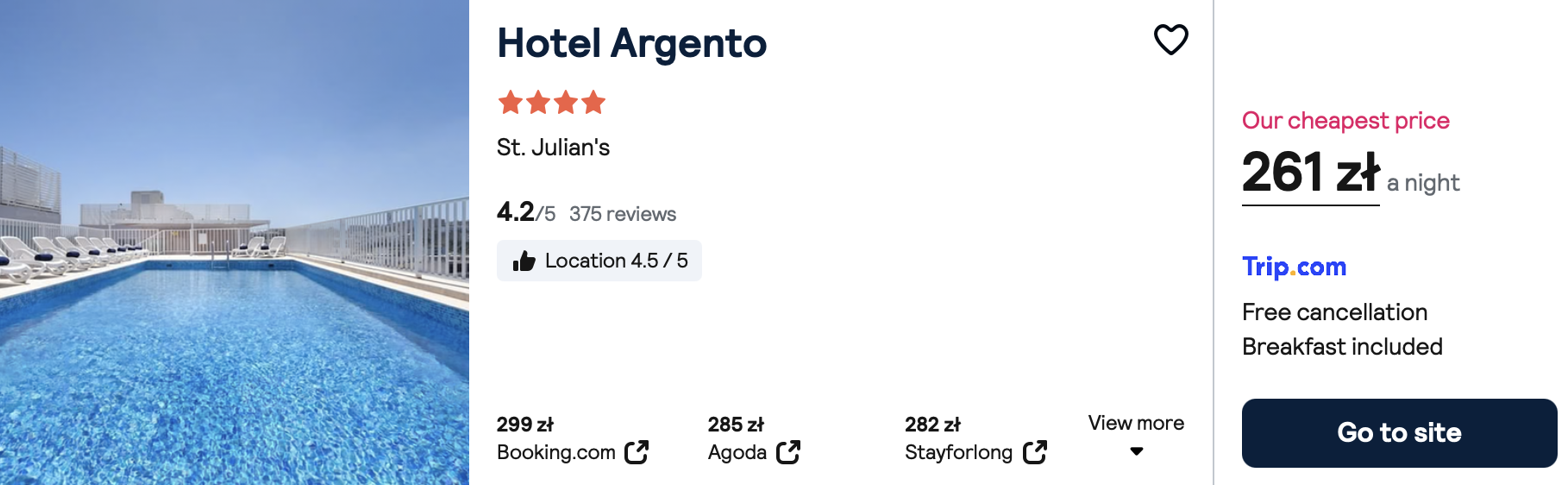
Task: Expand the View more arrow
Action: tap(1137, 451)
